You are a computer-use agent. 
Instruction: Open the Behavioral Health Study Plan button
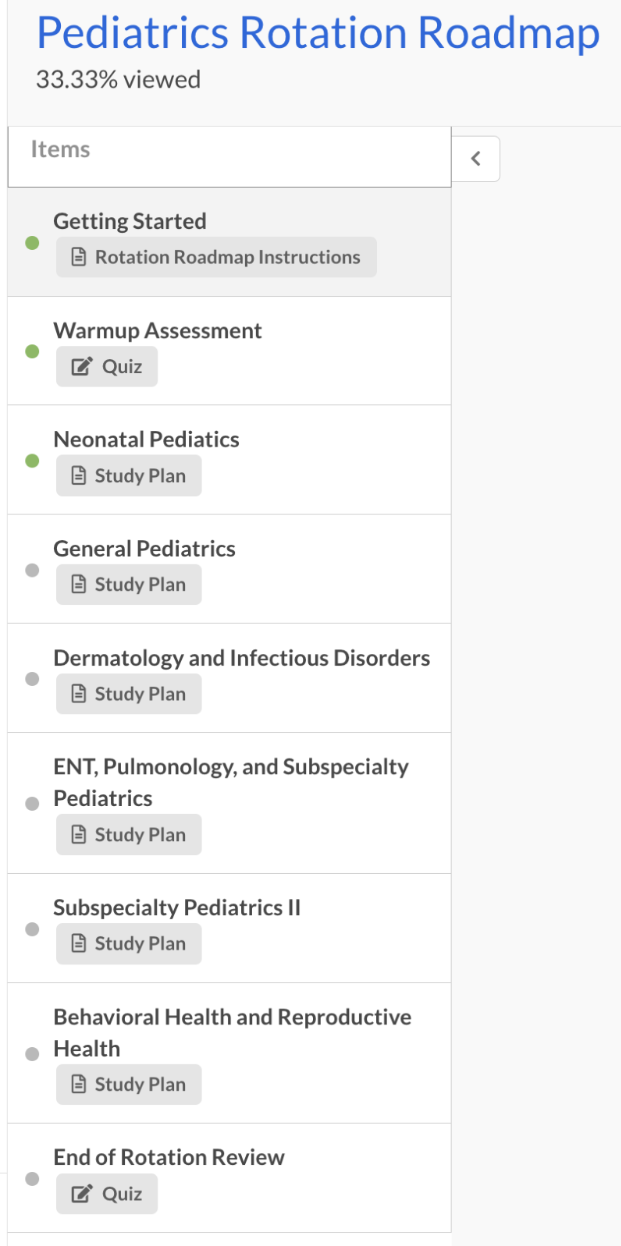tap(128, 1084)
